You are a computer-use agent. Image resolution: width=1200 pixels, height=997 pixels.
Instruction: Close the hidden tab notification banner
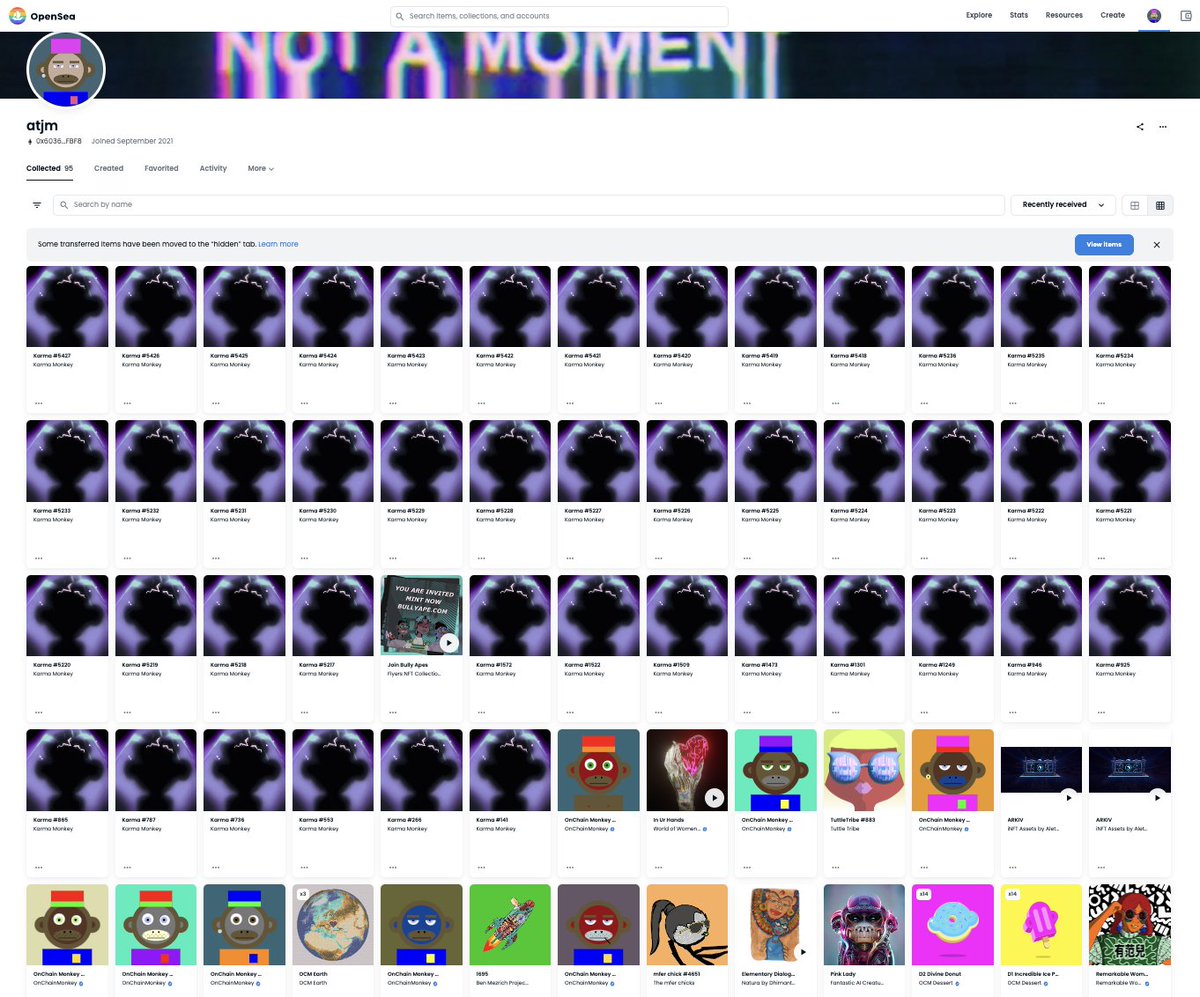[x=1157, y=244]
